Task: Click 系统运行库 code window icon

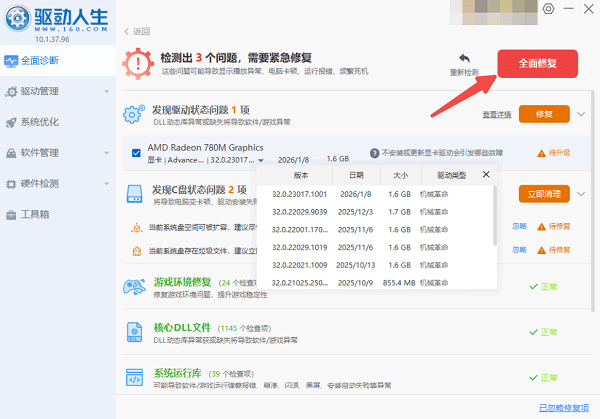Action: pyautogui.click(x=134, y=378)
